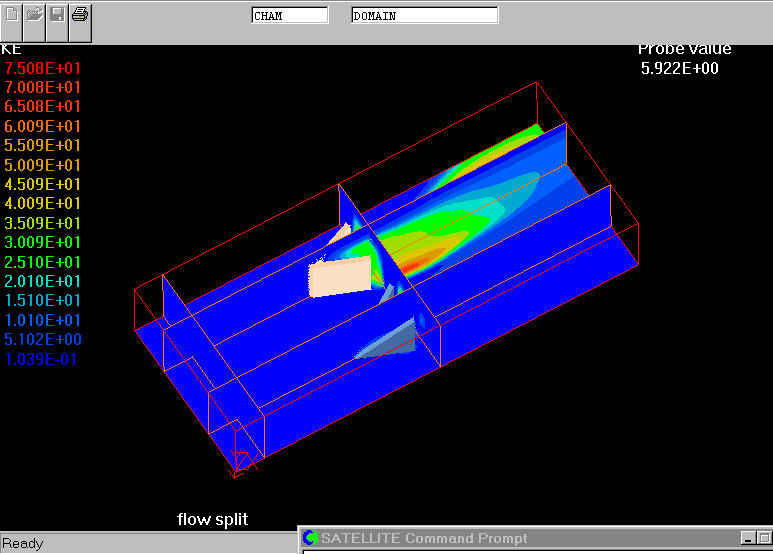This screenshot has height=554, width=773.
Task: Click the Ready status bar text
Action: tap(23, 544)
